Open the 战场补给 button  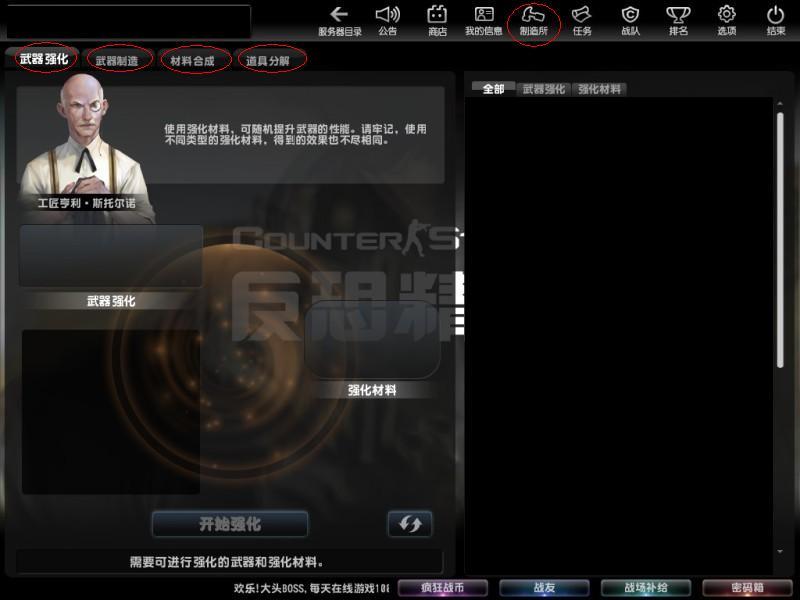coord(646,588)
